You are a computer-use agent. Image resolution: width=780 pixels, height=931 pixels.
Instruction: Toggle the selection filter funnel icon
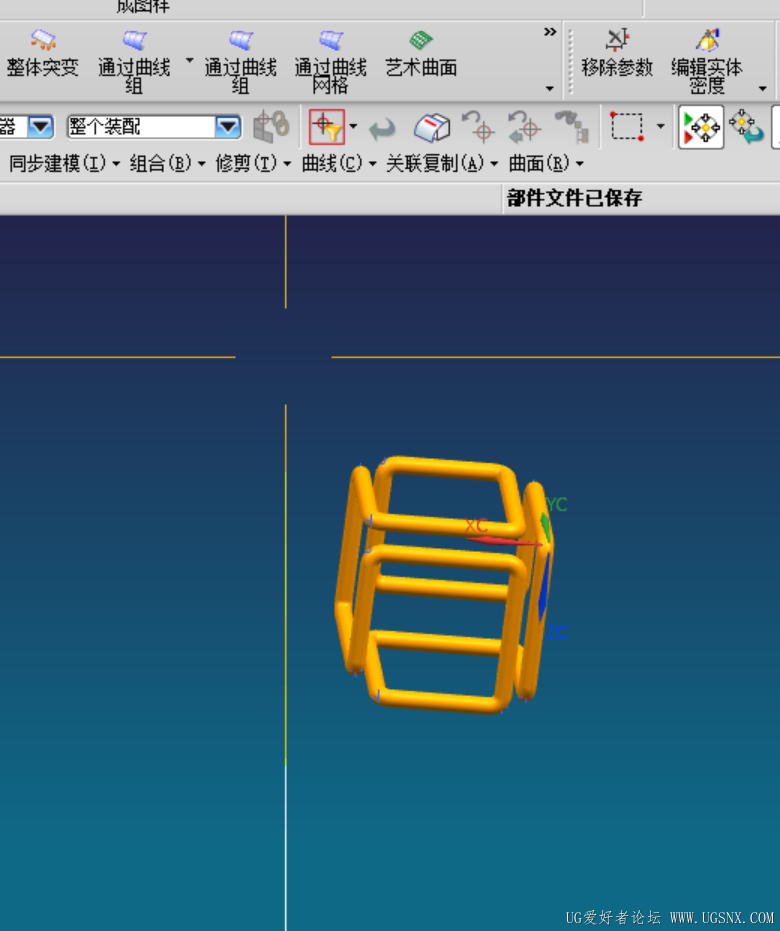326,126
